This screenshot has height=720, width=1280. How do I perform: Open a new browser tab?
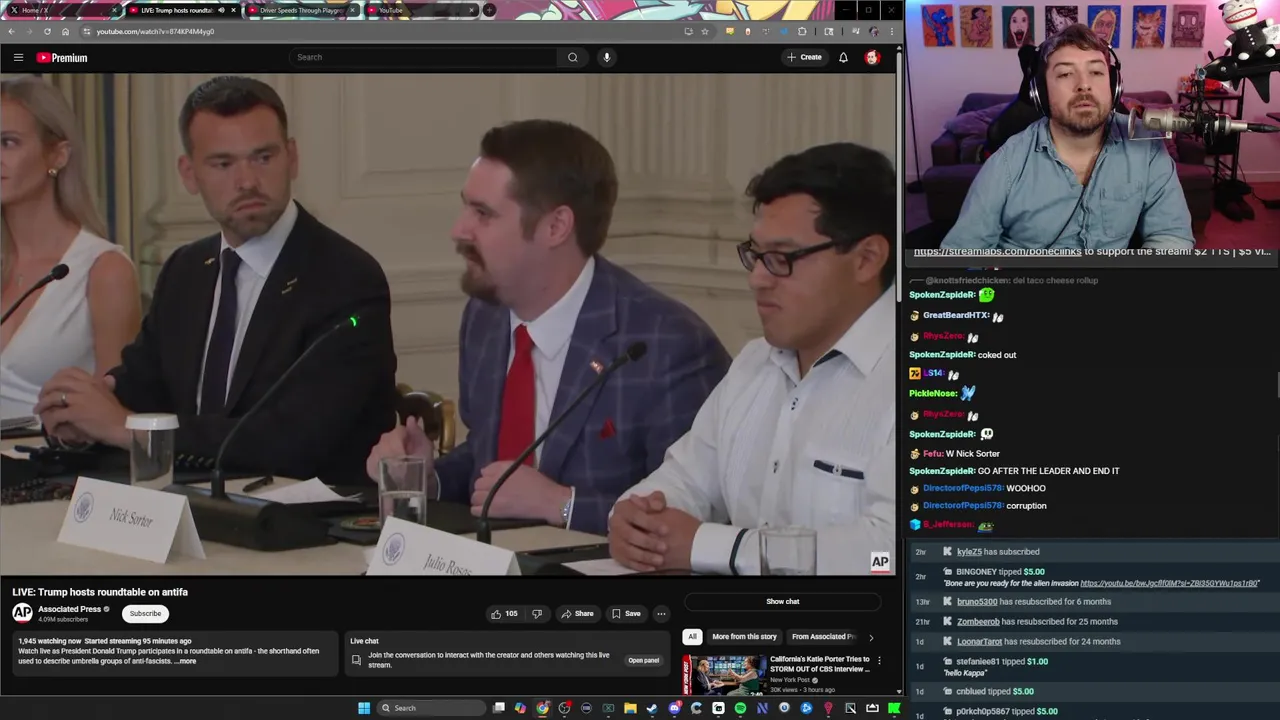[x=489, y=10]
